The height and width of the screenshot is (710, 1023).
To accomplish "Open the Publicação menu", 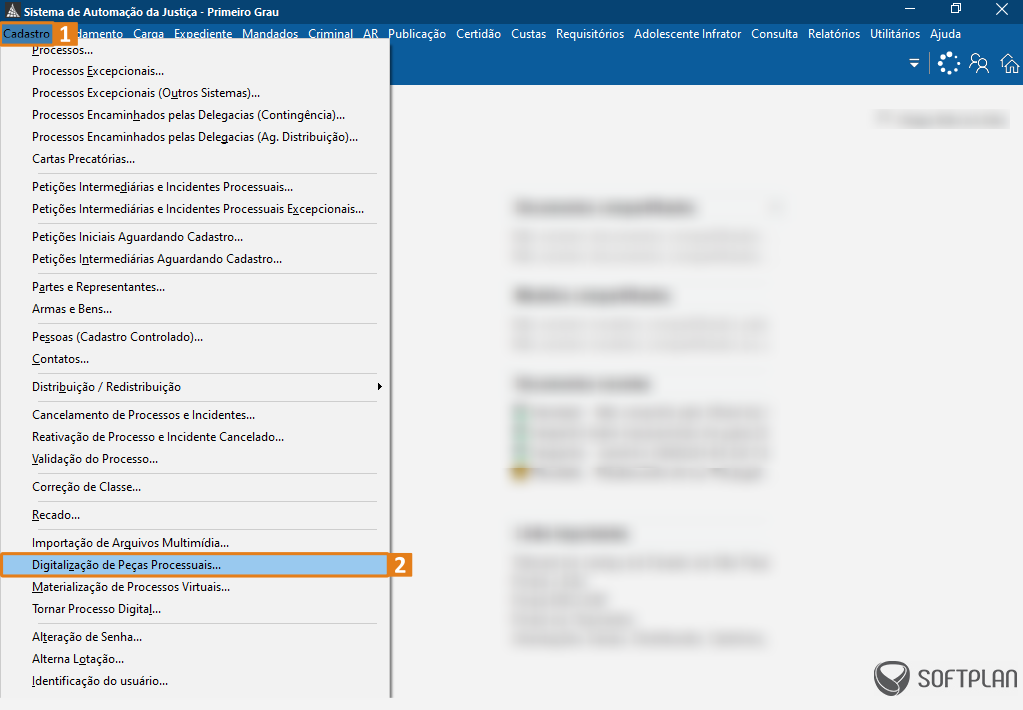I will click(417, 34).
